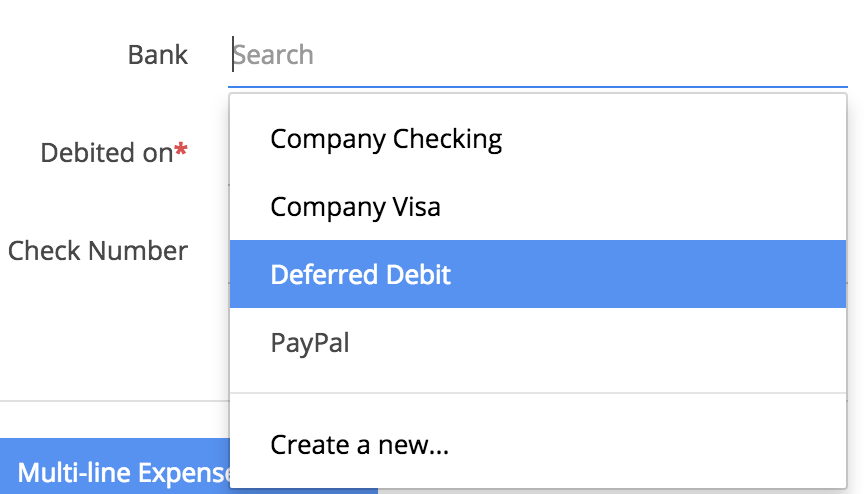Open the Create a new... entry
Screen dimensions: 864x494
(538, 444)
